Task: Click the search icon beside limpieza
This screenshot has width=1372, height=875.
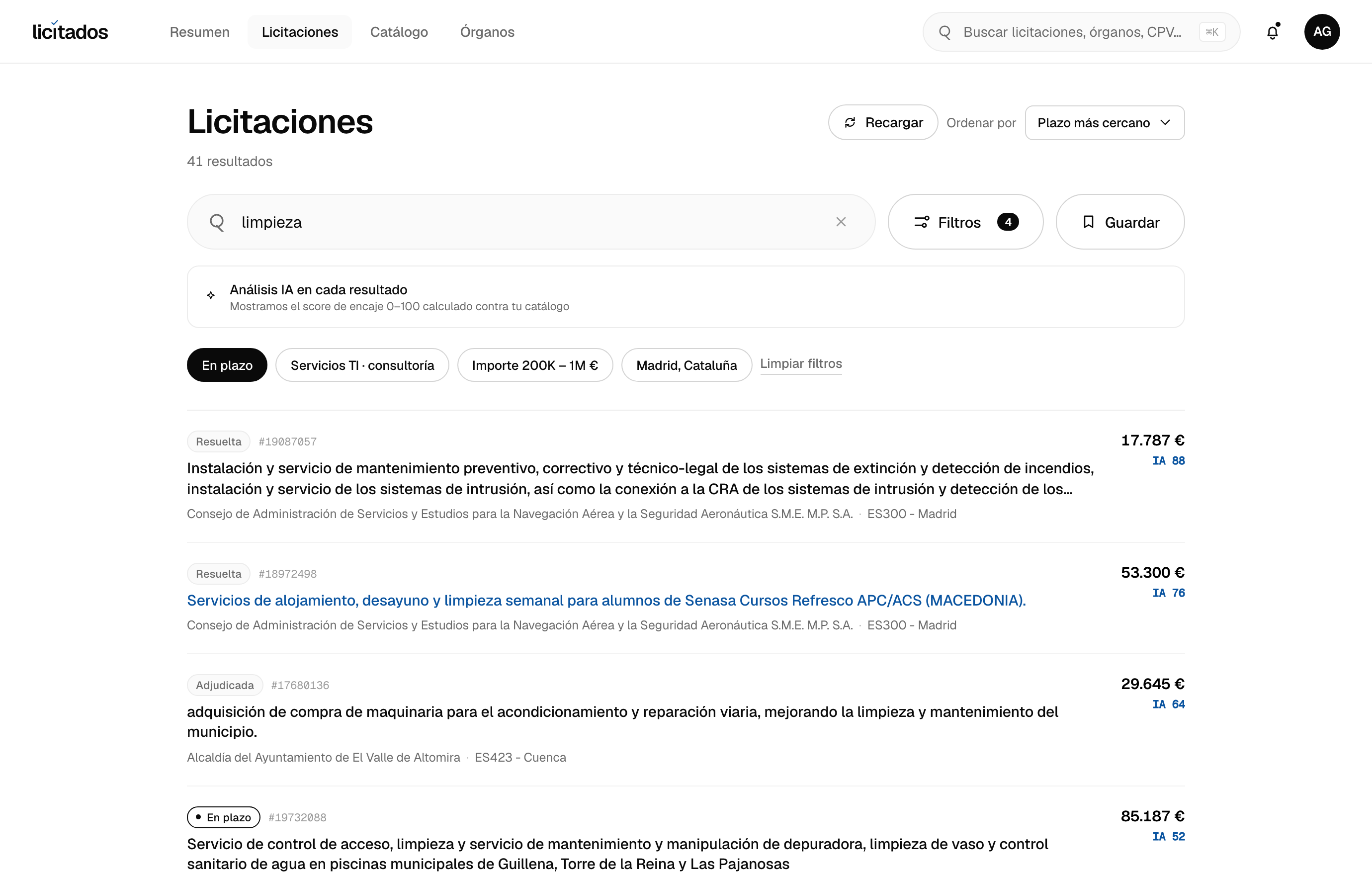Action: tap(217, 222)
